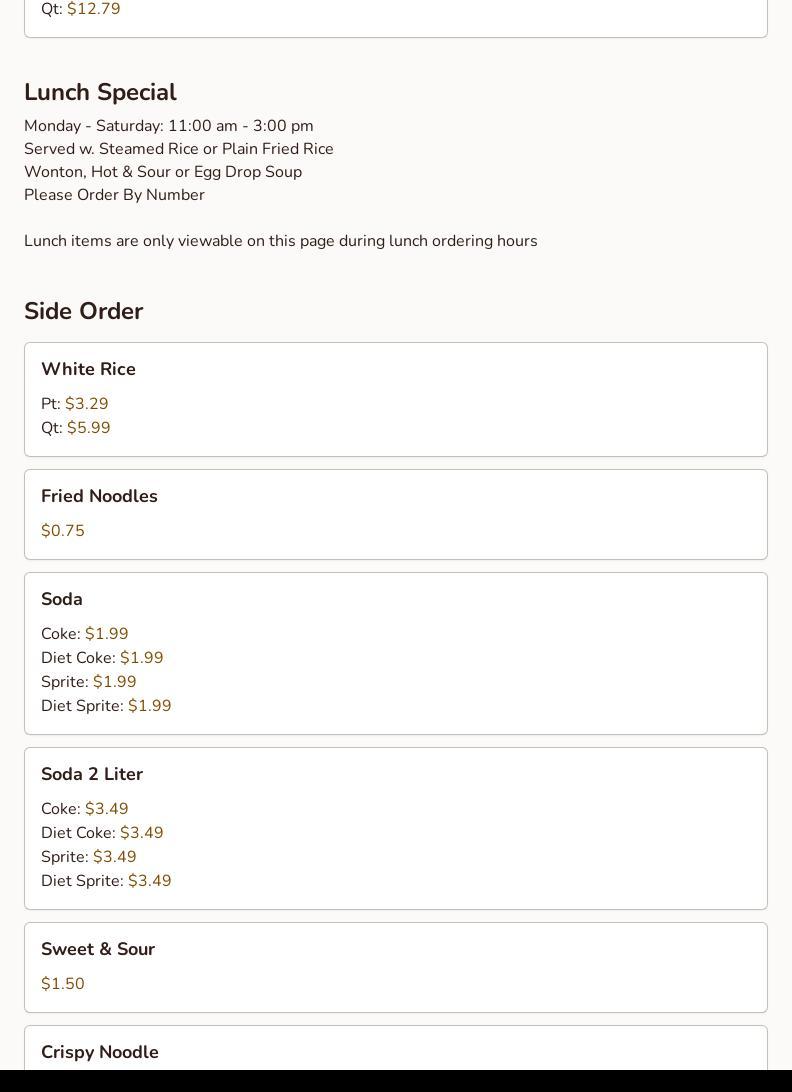This screenshot has width=792, height=1092.
Task: Open the Sweet & Sour item
Action: 98,949
